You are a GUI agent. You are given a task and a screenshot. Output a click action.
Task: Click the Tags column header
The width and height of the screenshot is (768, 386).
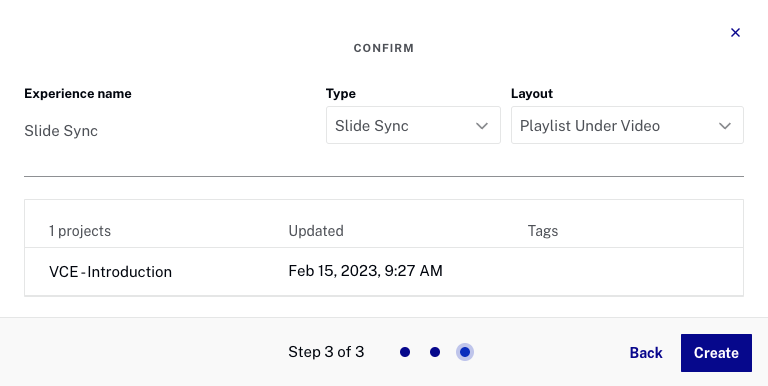(x=543, y=231)
